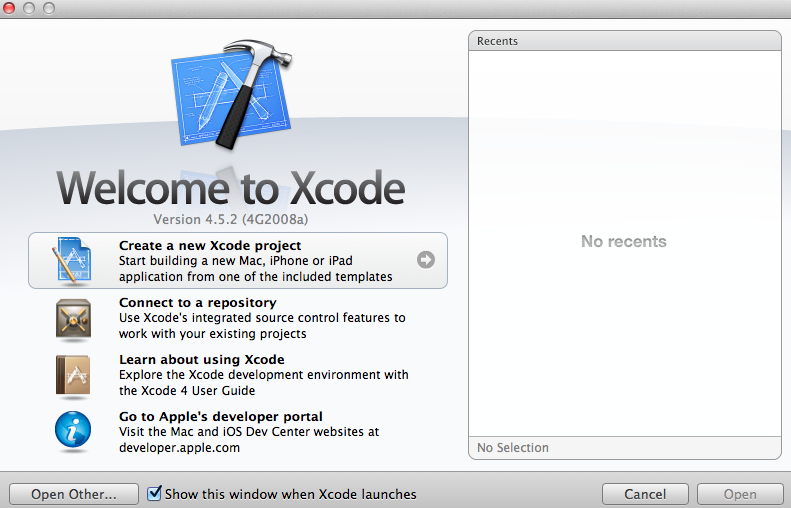Viewport: 791px width, 508px height.
Task: Click the blue info developer portal icon
Action: click(x=73, y=430)
